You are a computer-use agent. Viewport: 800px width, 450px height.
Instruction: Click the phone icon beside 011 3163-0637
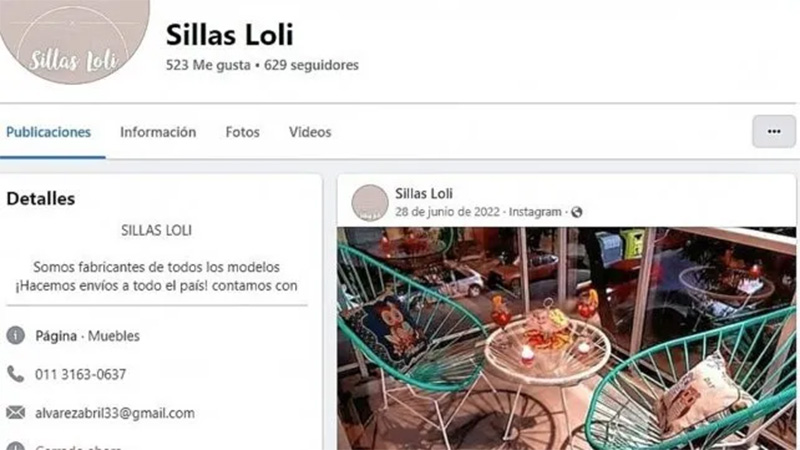click(x=15, y=374)
